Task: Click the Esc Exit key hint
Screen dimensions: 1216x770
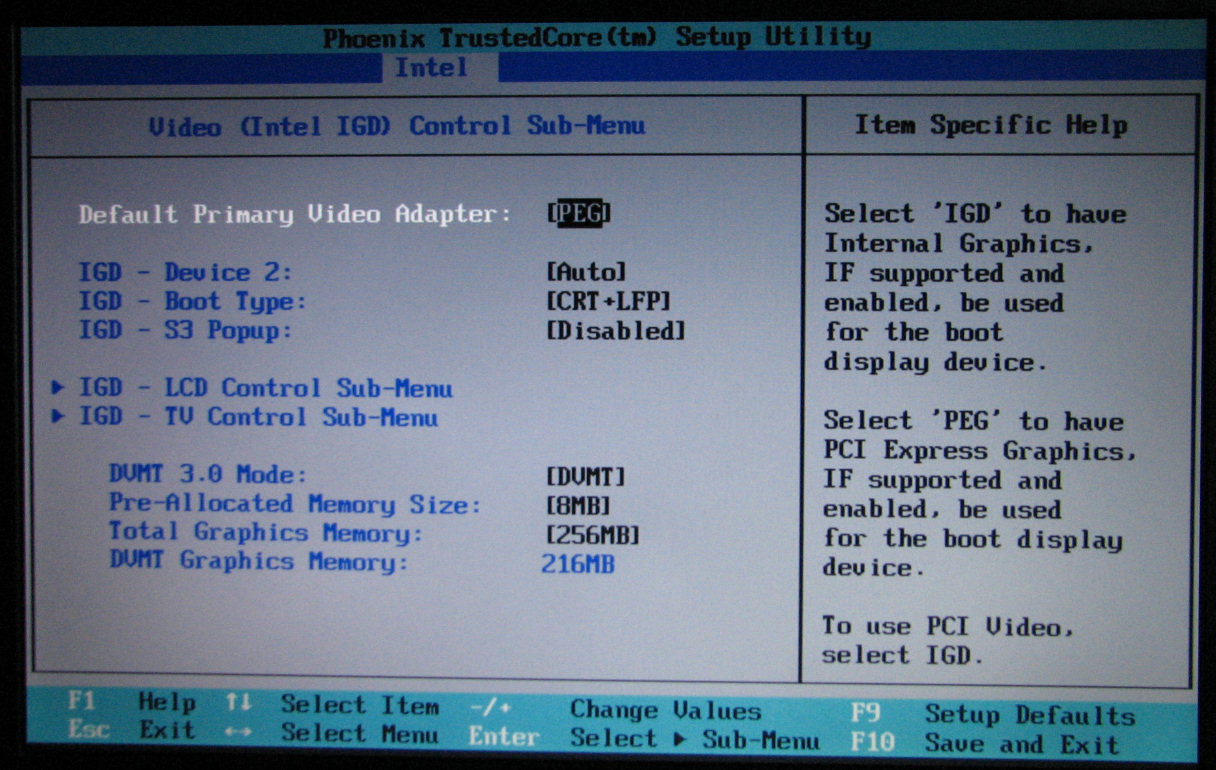Action: point(132,731)
